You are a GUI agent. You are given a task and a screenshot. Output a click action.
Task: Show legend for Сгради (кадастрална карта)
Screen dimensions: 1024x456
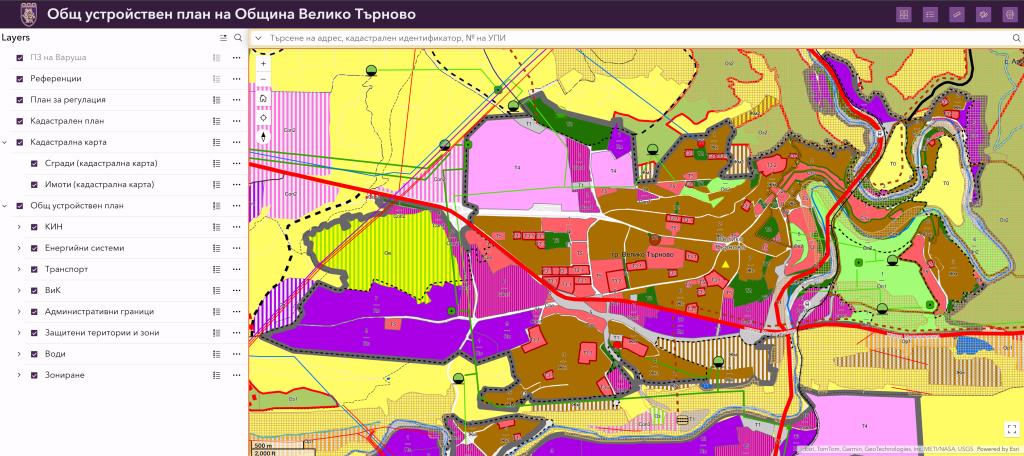[x=217, y=163]
